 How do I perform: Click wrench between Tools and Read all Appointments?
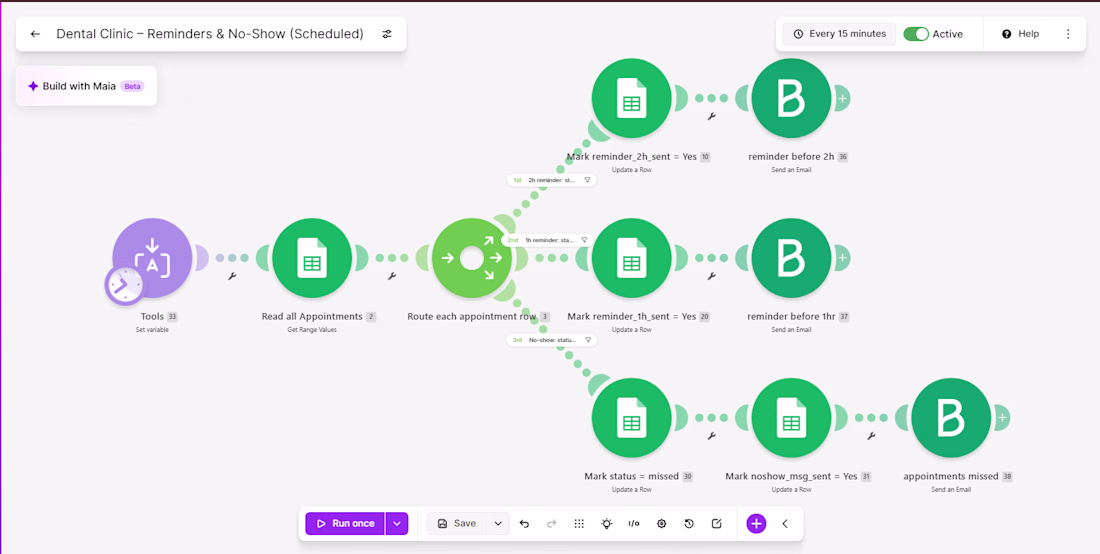tap(232, 276)
